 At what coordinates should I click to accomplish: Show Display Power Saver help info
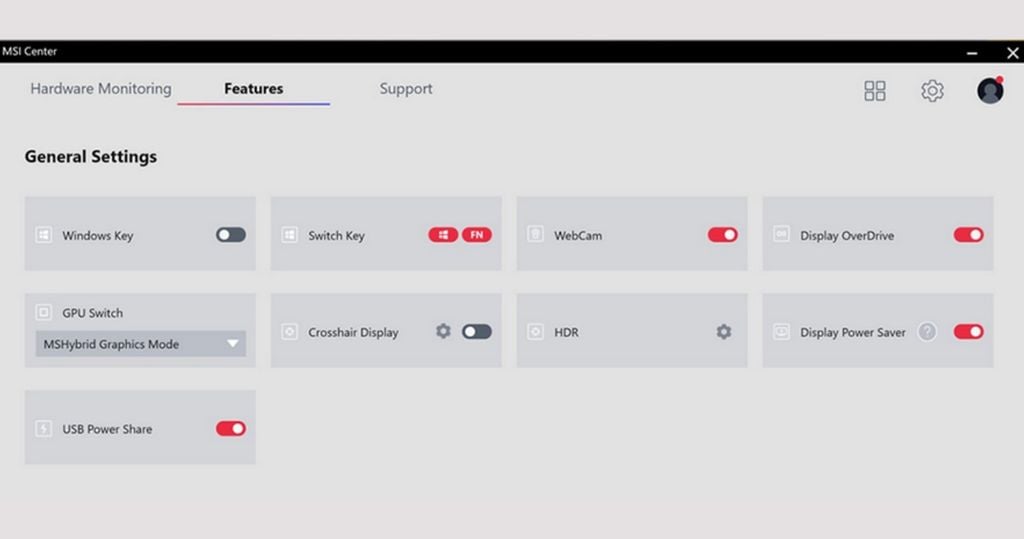pos(927,332)
